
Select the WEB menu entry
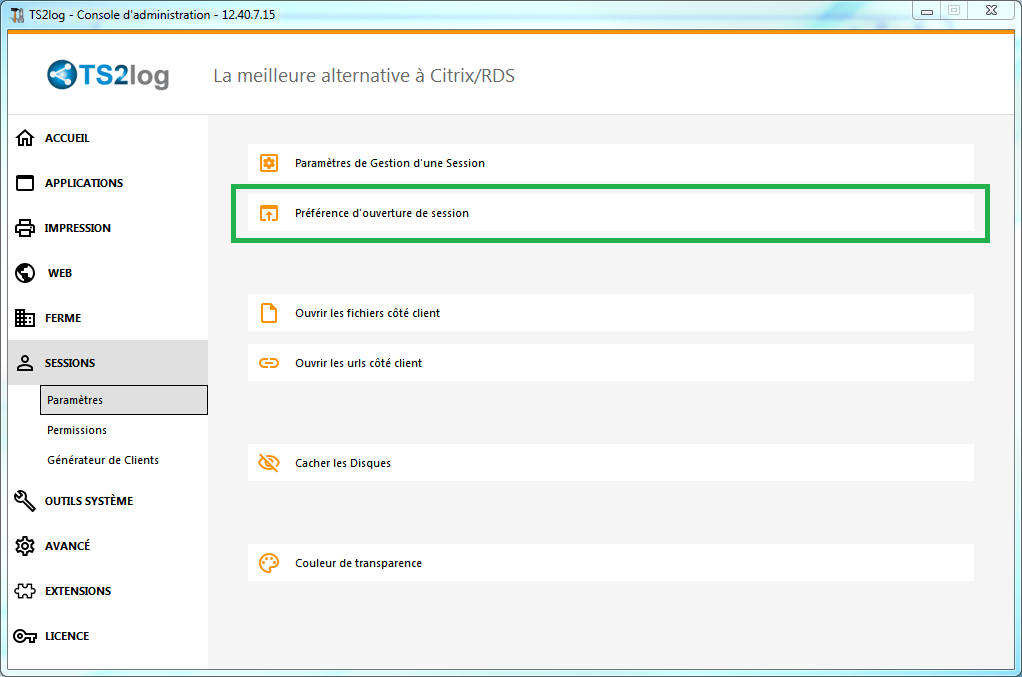(108, 273)
